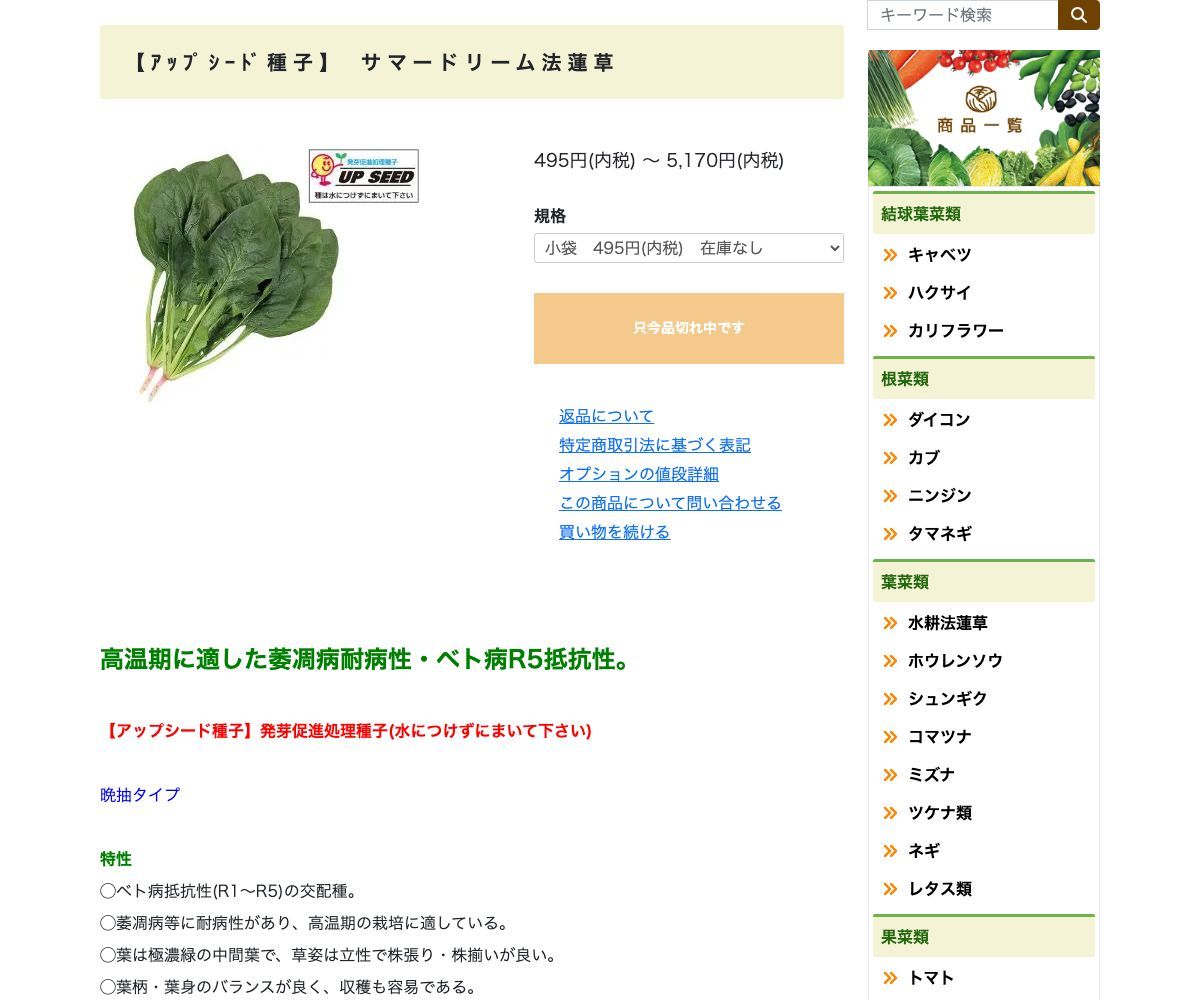Image resolution: width=1200 pixels, height=1000 pixels.
Task: Select the 果菜類 category header
Action: point(904,937)
